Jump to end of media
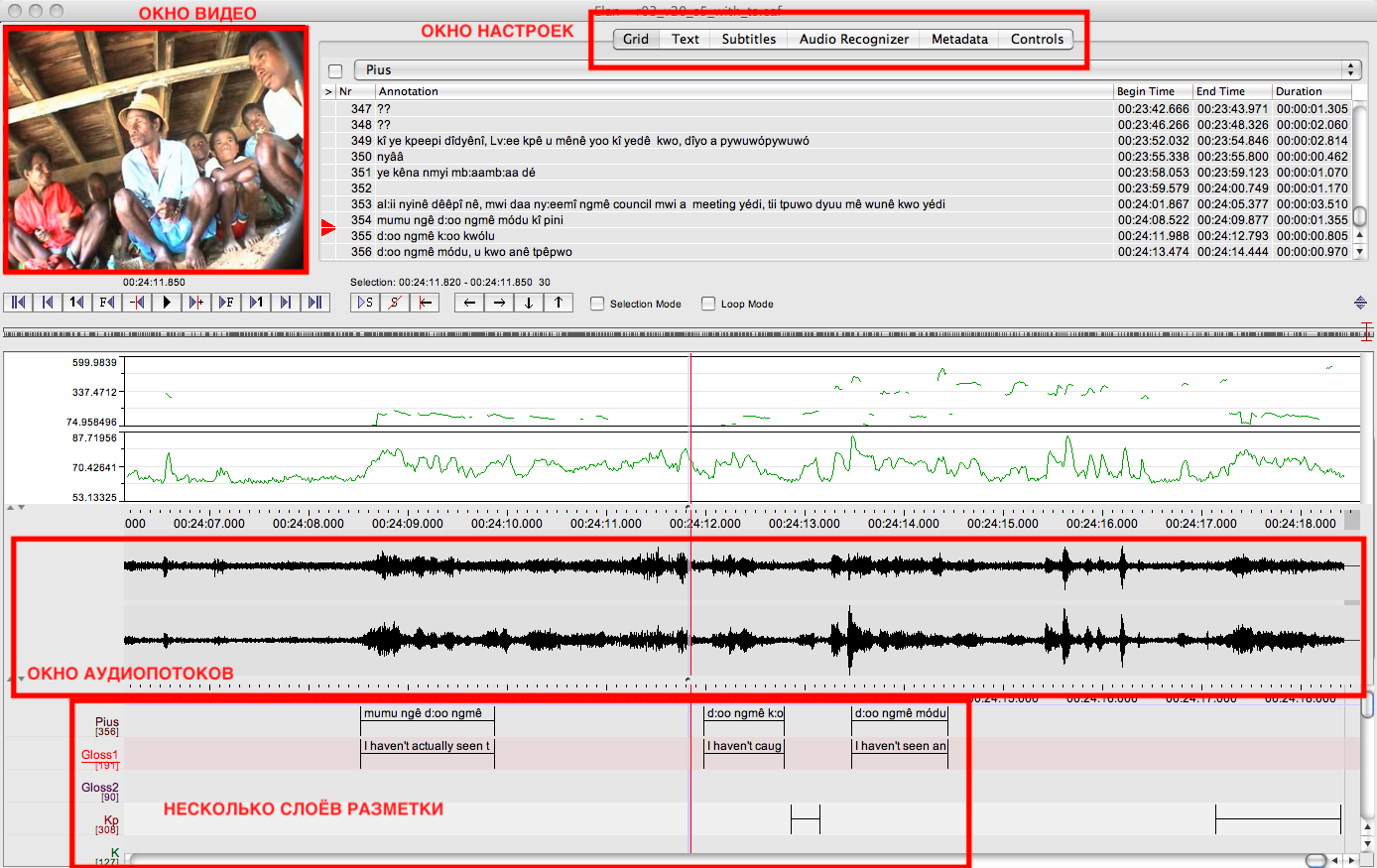The image size is (1377, 868). pos(315,303)
